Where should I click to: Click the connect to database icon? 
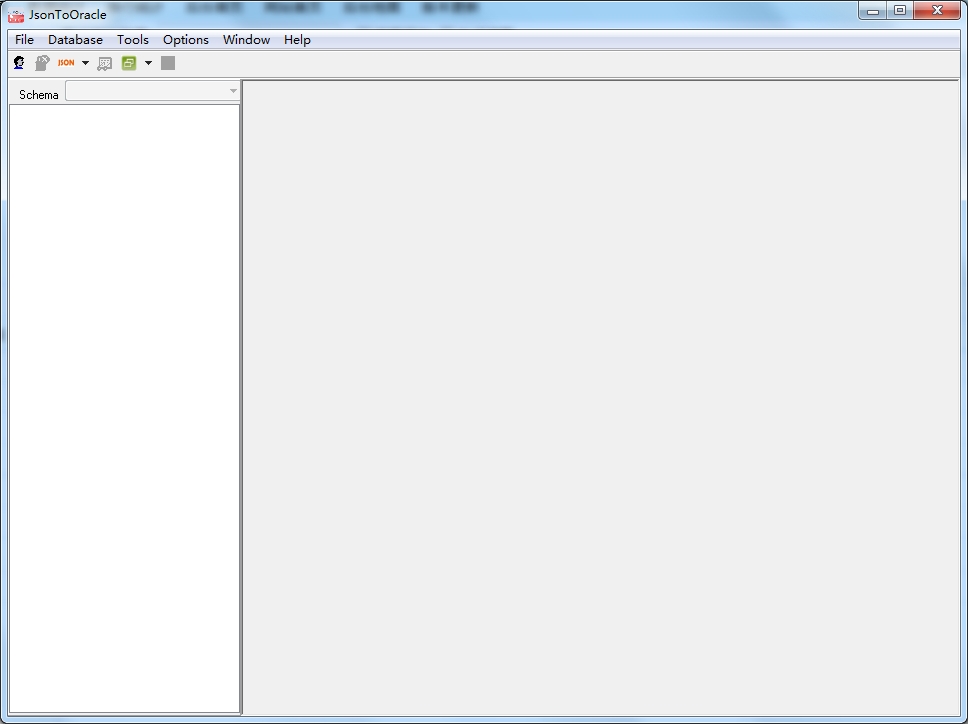click(x=19, y=63)
